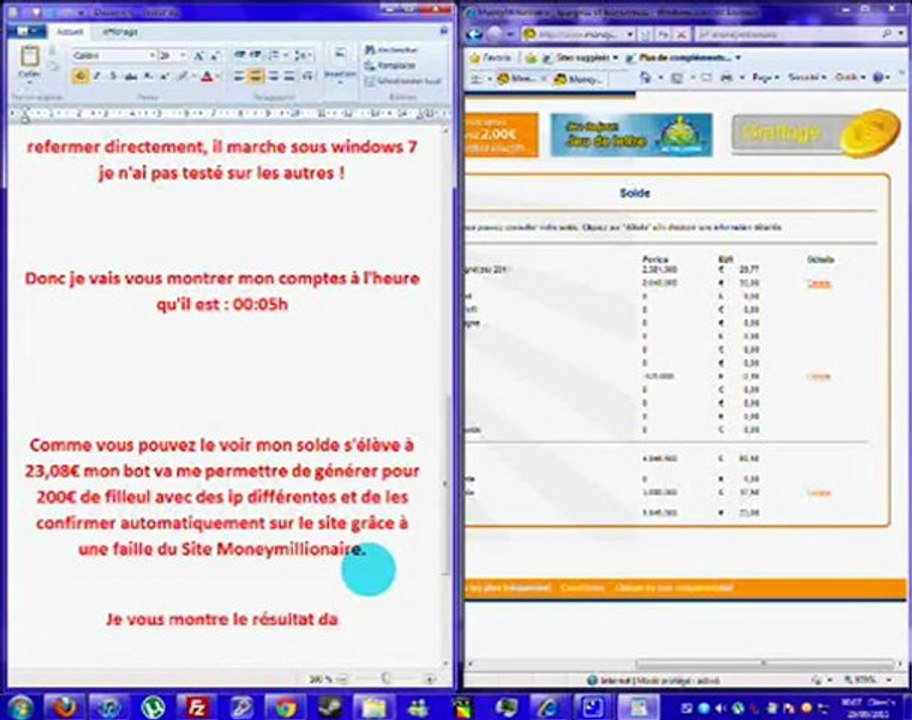Image resolution: width=912 pixels, height=720 pixels.
Task: Switch to the Affichage ribbon tab
Action: [120, 31]
